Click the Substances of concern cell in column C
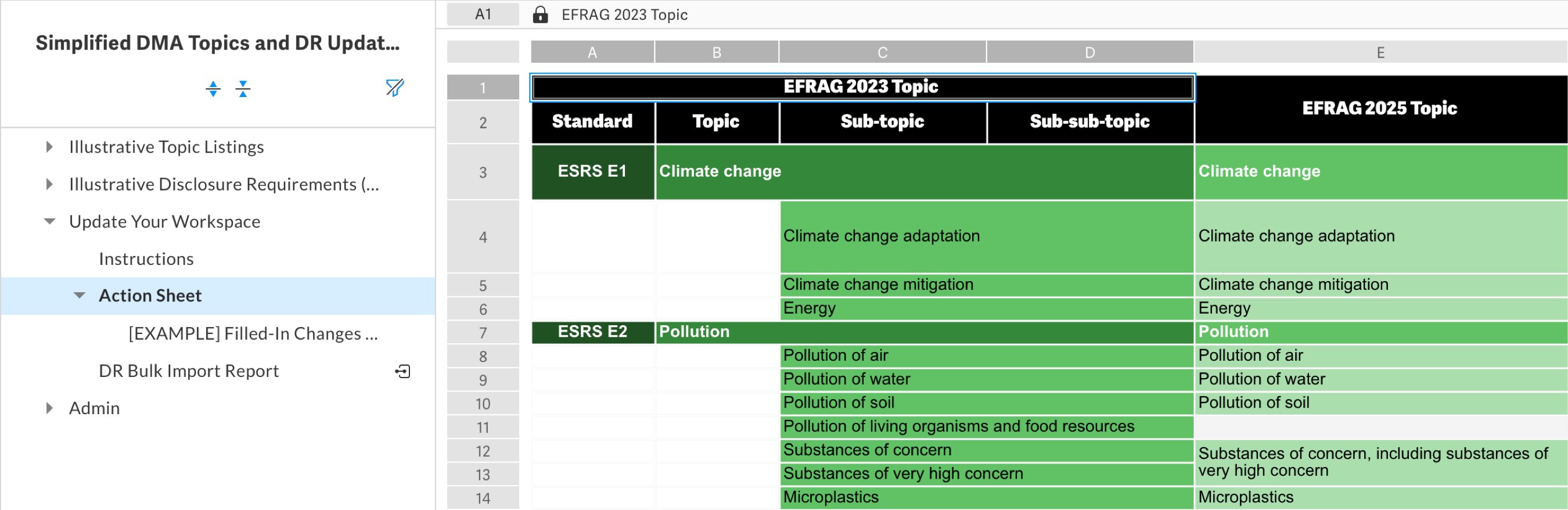This screenshot has width=1568, height=510. click(x=986, y=450)
